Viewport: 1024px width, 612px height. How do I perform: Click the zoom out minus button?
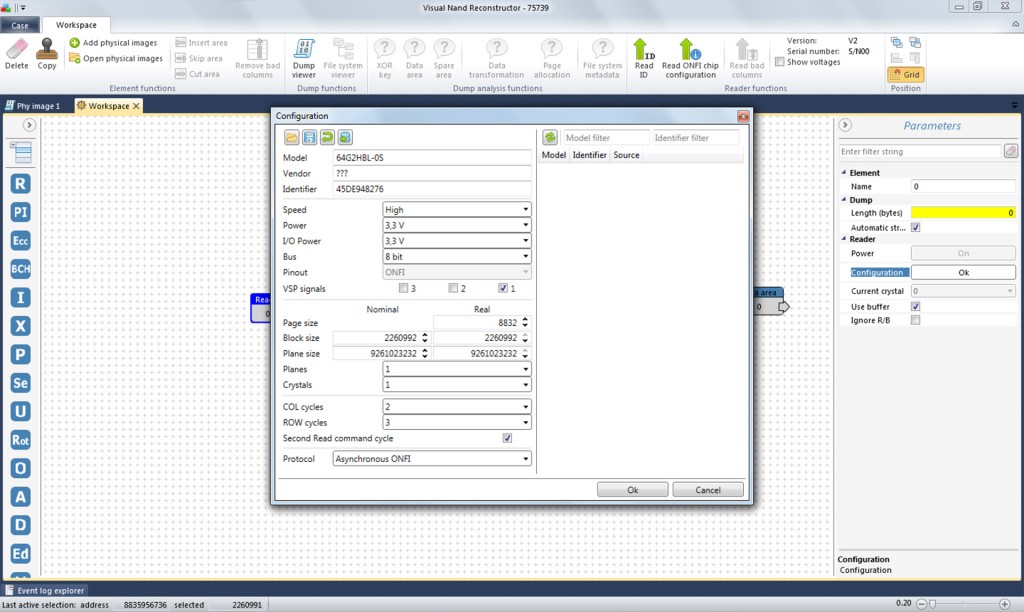pyautogui.click(x=921, y=604)
